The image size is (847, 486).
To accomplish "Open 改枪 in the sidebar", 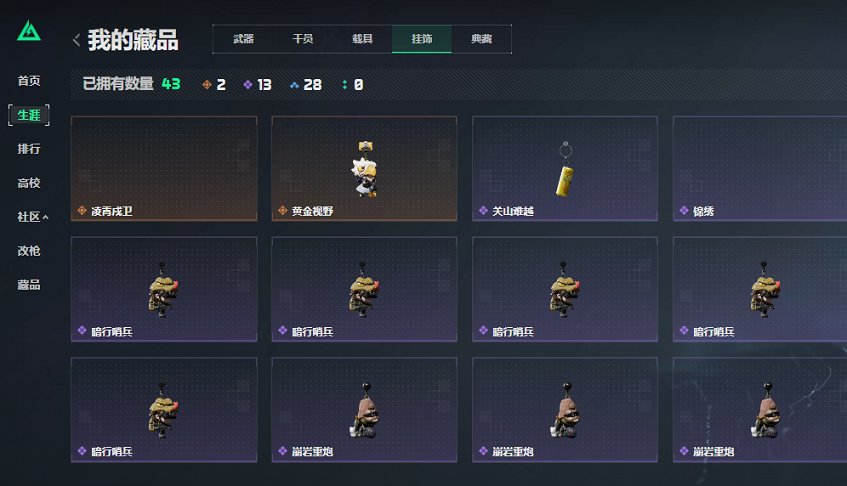I will coord(29,251).
